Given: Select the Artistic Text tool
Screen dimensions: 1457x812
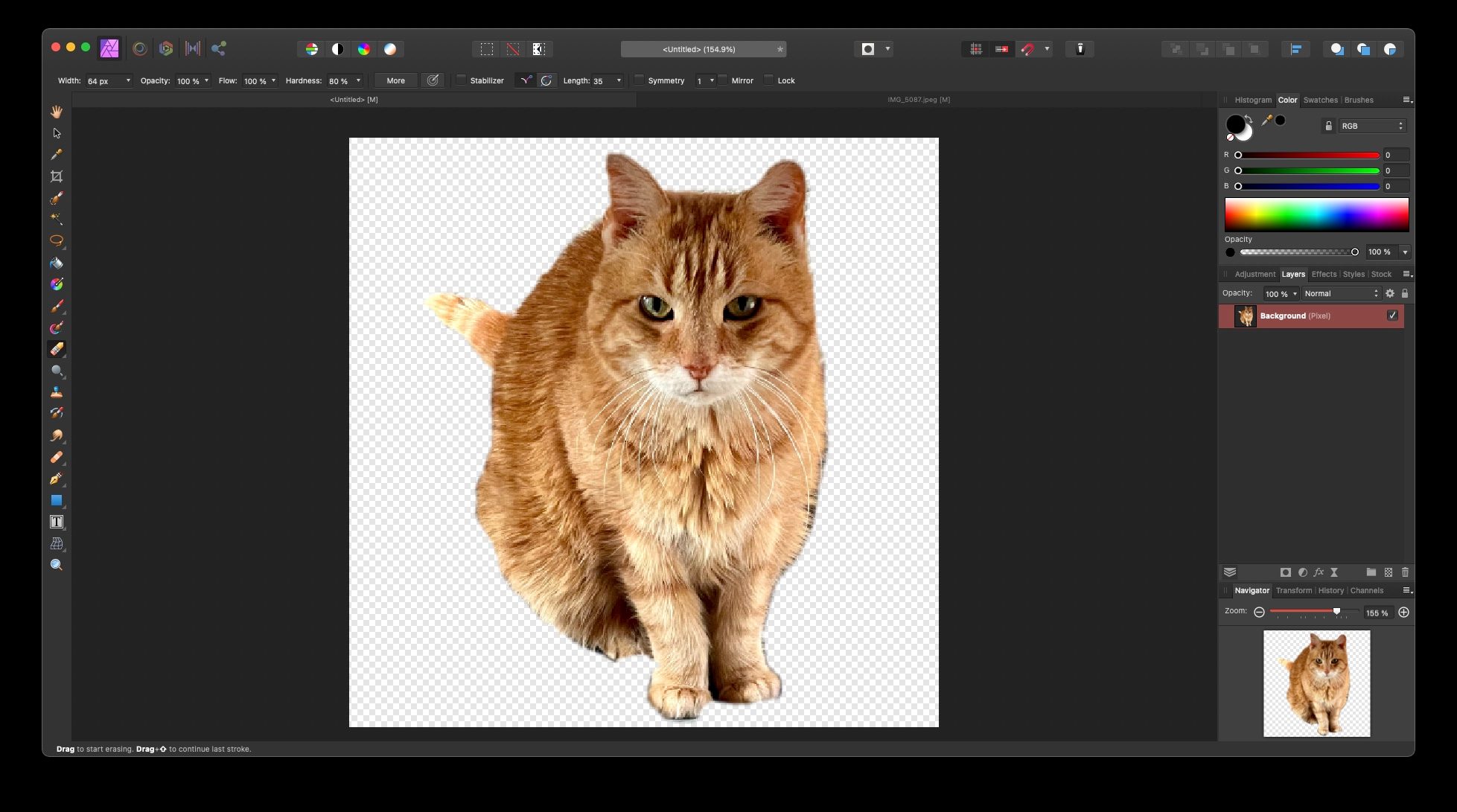Looking at the screenshot, I should click(57, 522).
